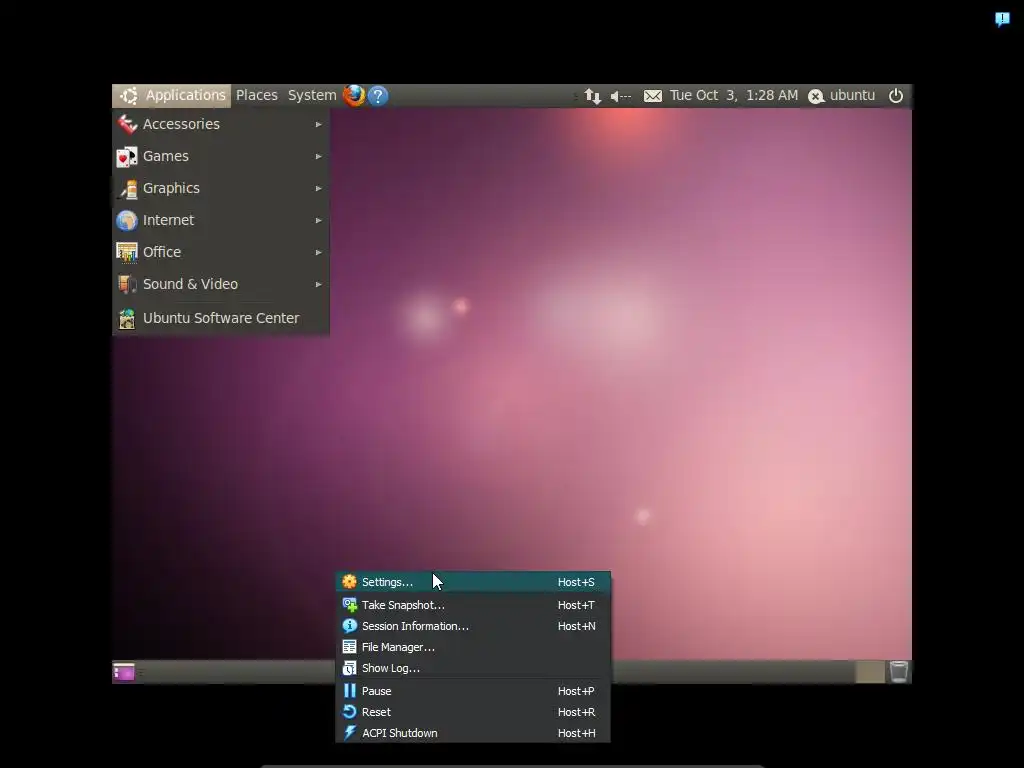The width and height of the screenshot is (1024, 768).
Task: Click the Show Desktop icon in bottom panel
Action: tap(123, 671)
